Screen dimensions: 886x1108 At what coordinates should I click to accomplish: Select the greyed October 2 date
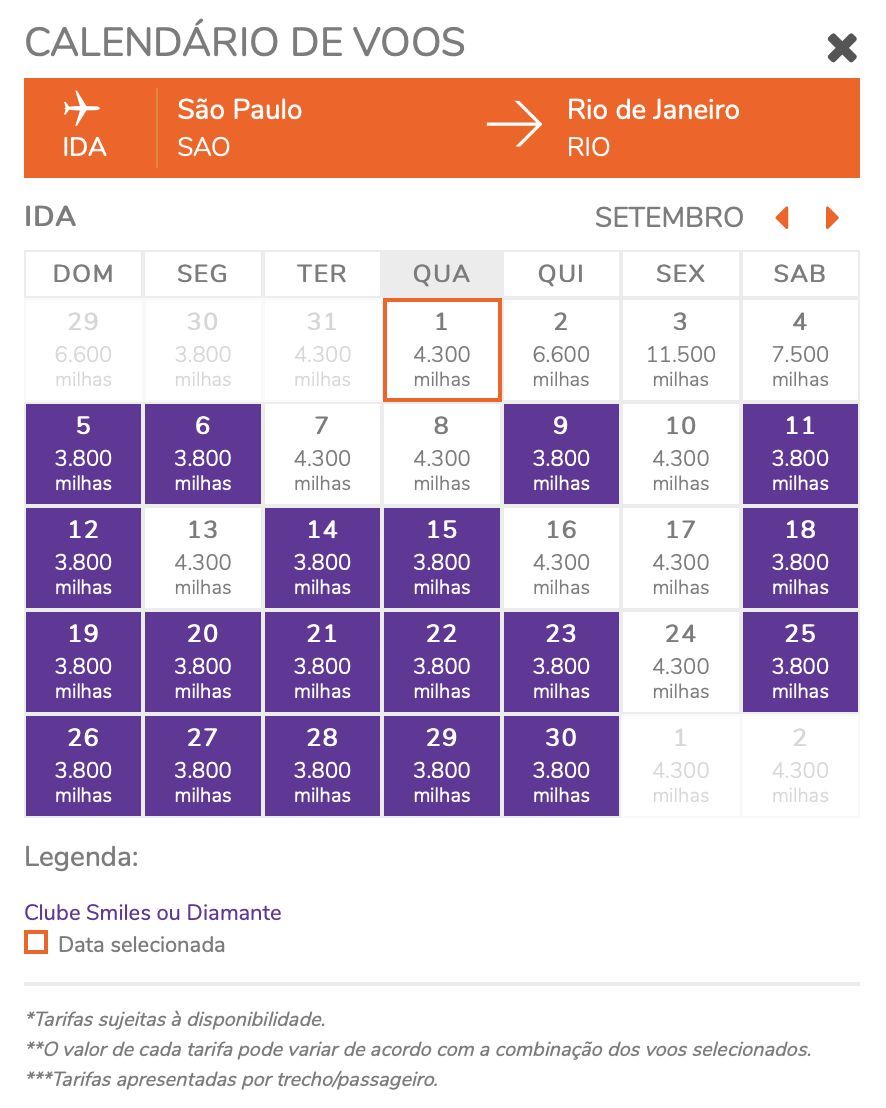pos(800,765)
